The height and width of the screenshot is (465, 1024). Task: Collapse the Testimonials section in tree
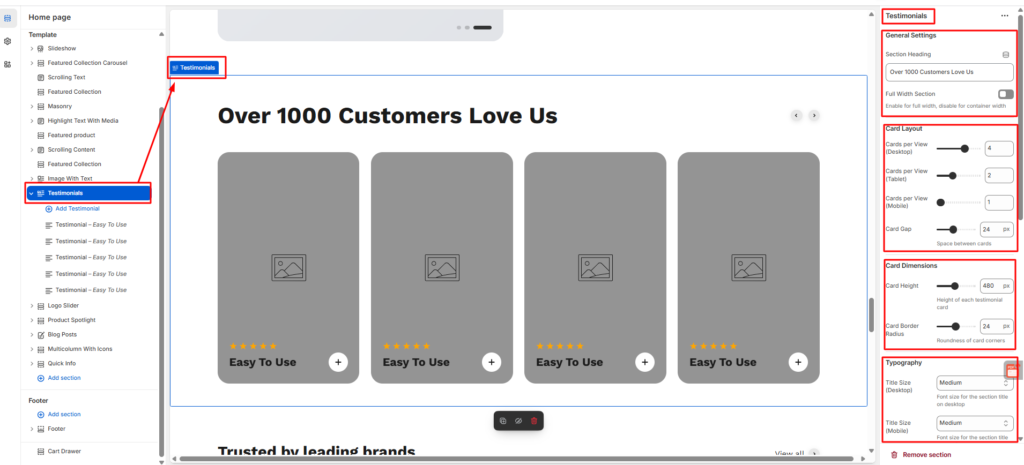pos(32,193)
